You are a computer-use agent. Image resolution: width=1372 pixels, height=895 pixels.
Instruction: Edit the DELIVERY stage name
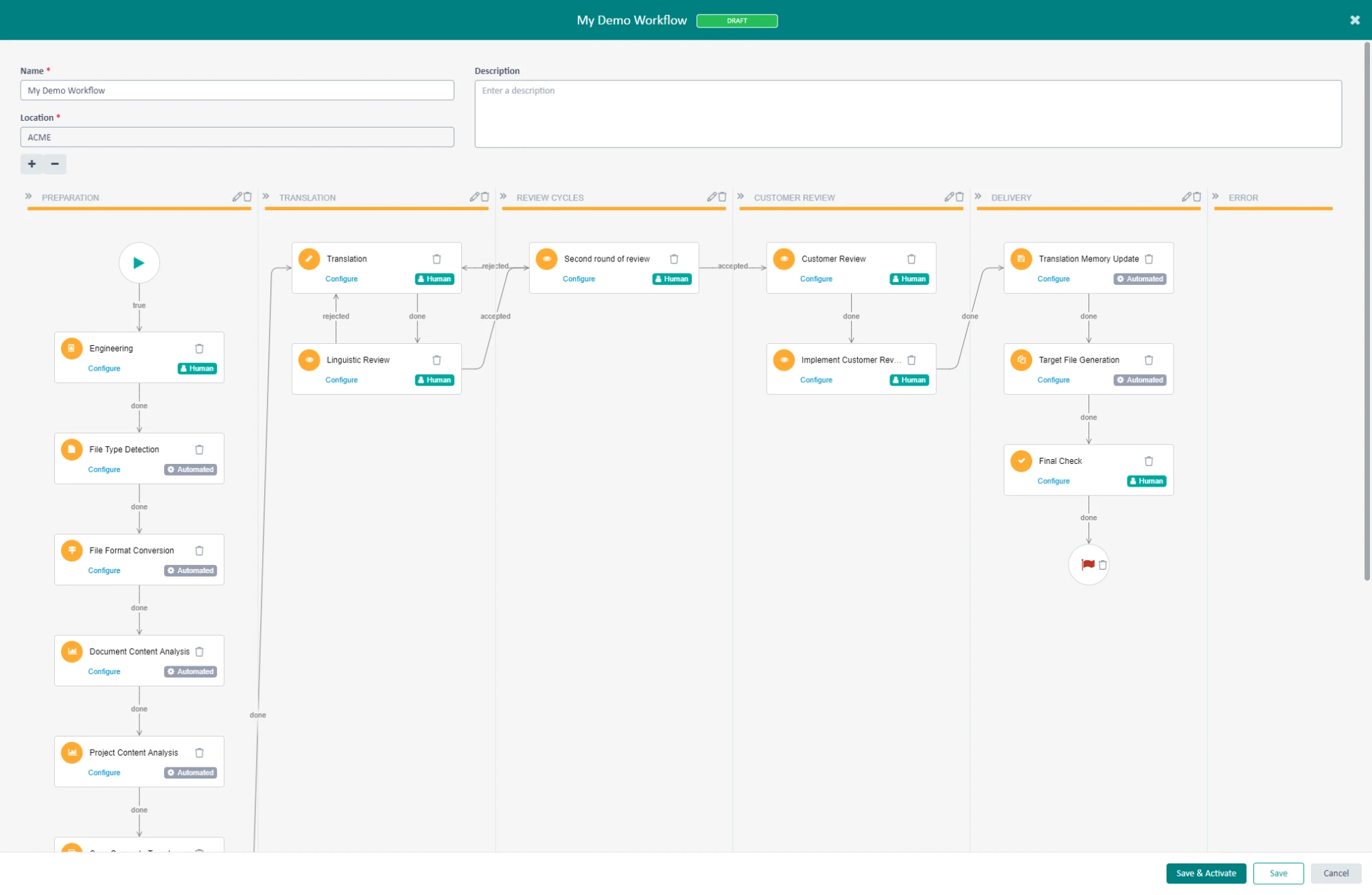pyautogui.click(x=1186, y=197)
